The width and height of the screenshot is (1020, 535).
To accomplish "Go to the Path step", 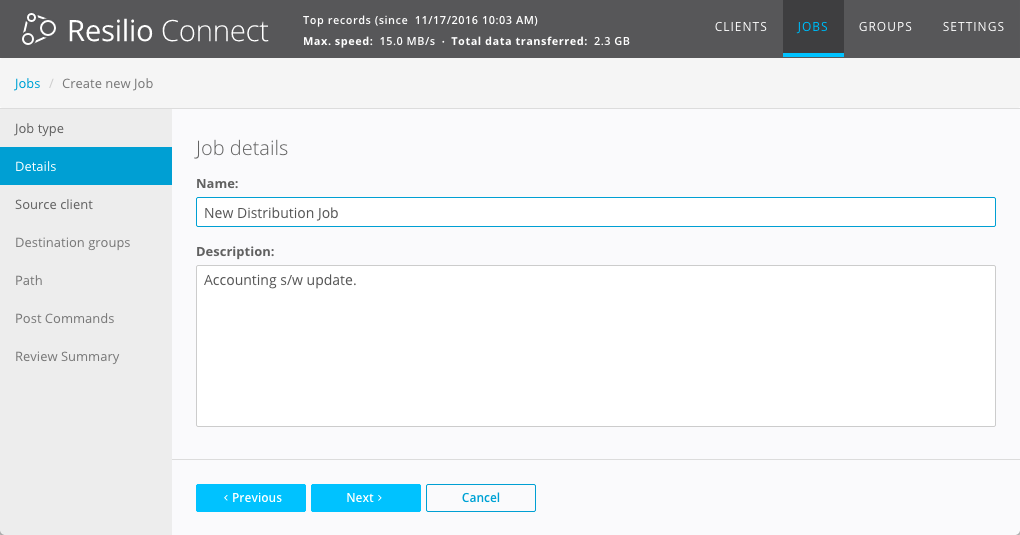I will (x=29, y=281).
